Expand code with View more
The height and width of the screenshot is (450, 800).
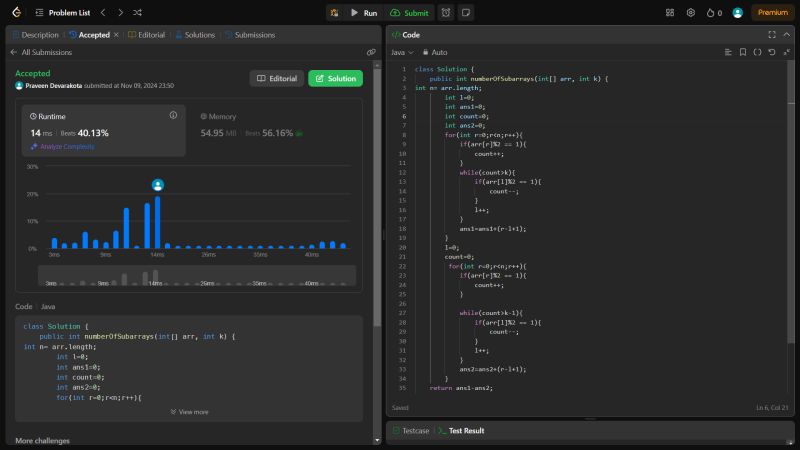click(x=190, y=411)
